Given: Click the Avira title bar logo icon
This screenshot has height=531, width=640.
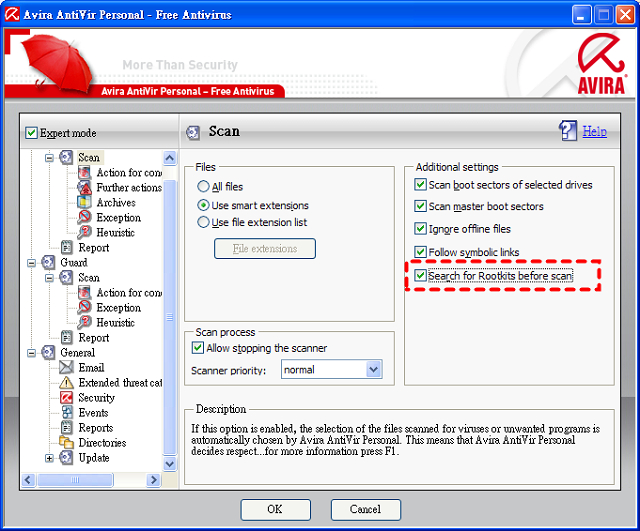Looking at the screenshot, I should pos(12,15).
